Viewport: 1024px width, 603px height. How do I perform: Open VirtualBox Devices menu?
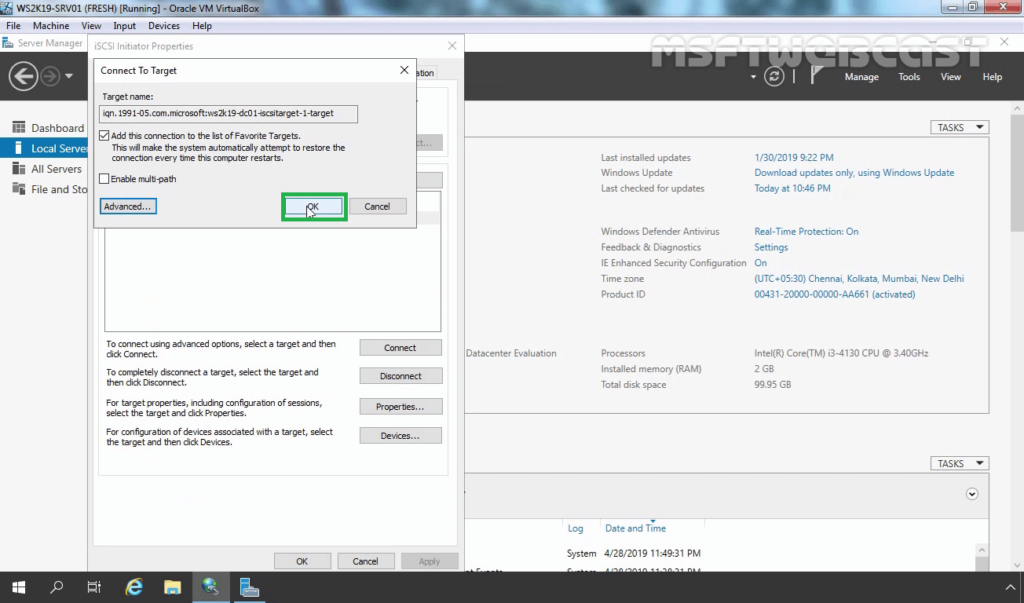(164, 25)
